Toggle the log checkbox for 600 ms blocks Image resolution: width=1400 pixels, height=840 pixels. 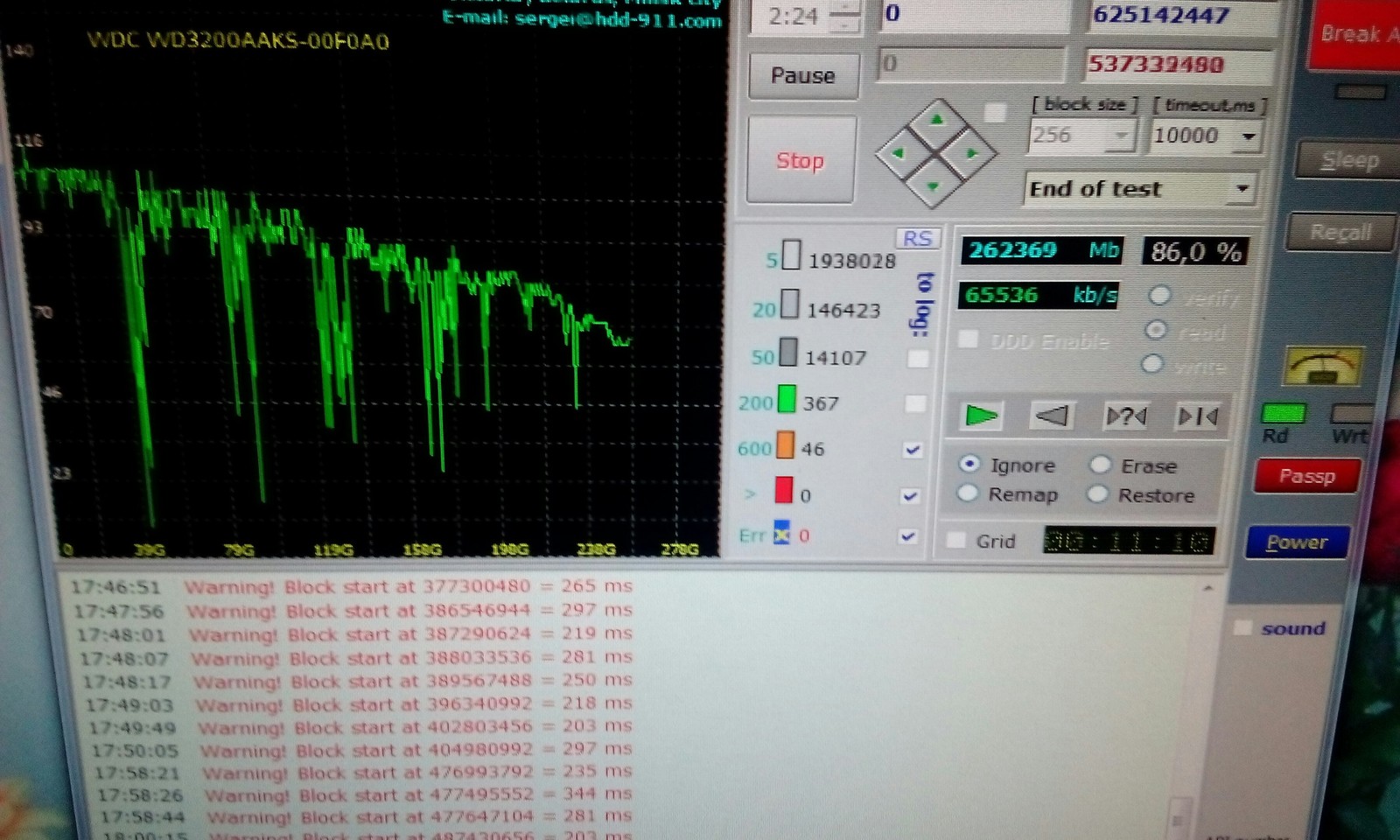pos(913,450)
